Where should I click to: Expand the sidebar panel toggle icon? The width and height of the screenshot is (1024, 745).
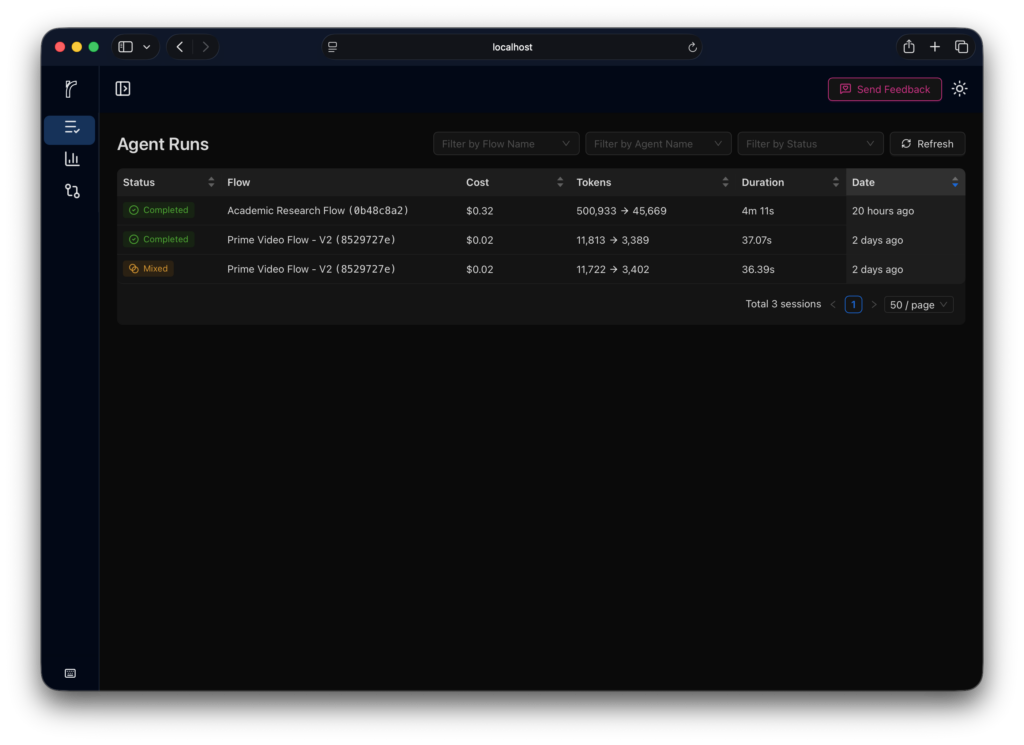123,89
